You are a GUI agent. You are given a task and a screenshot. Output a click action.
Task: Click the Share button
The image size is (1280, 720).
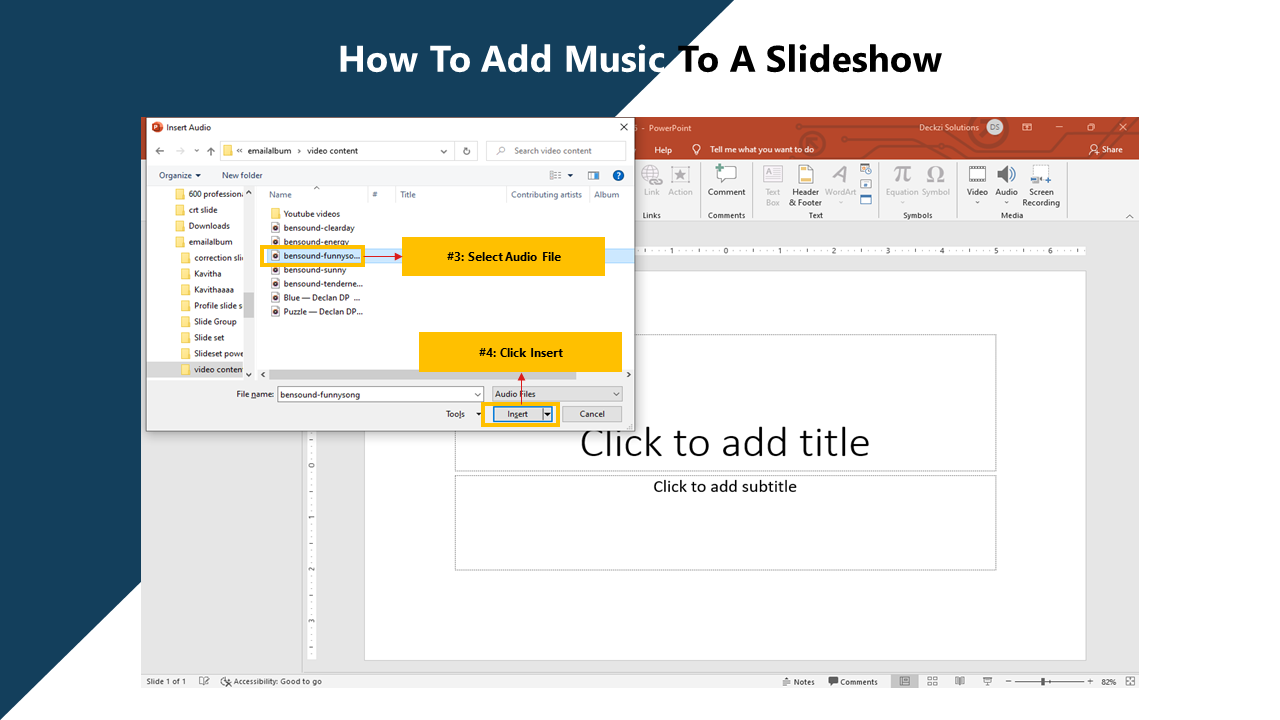click(1106, 150)
